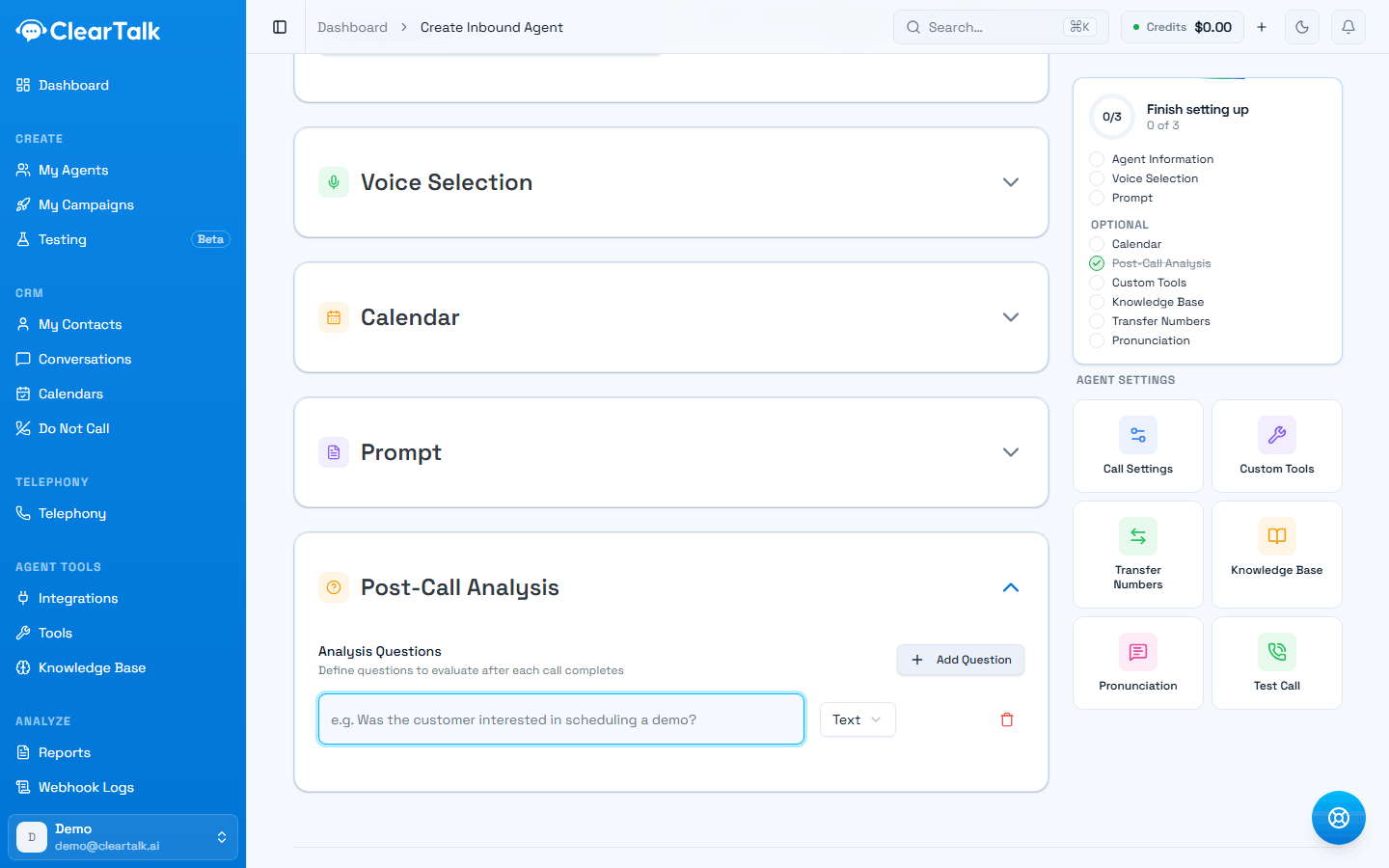This screenshot has height=868, width=1389.
Task: Collapse the Post-Call Analysis section
Action: click(1011, 587)
